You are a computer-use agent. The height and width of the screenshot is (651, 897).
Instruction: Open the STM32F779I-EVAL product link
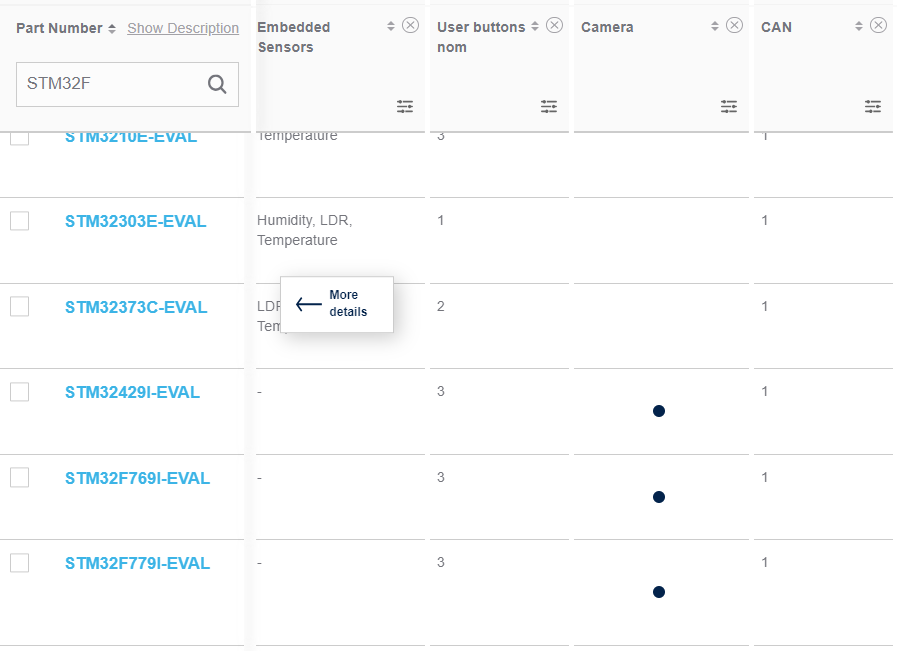click(137, 563)
